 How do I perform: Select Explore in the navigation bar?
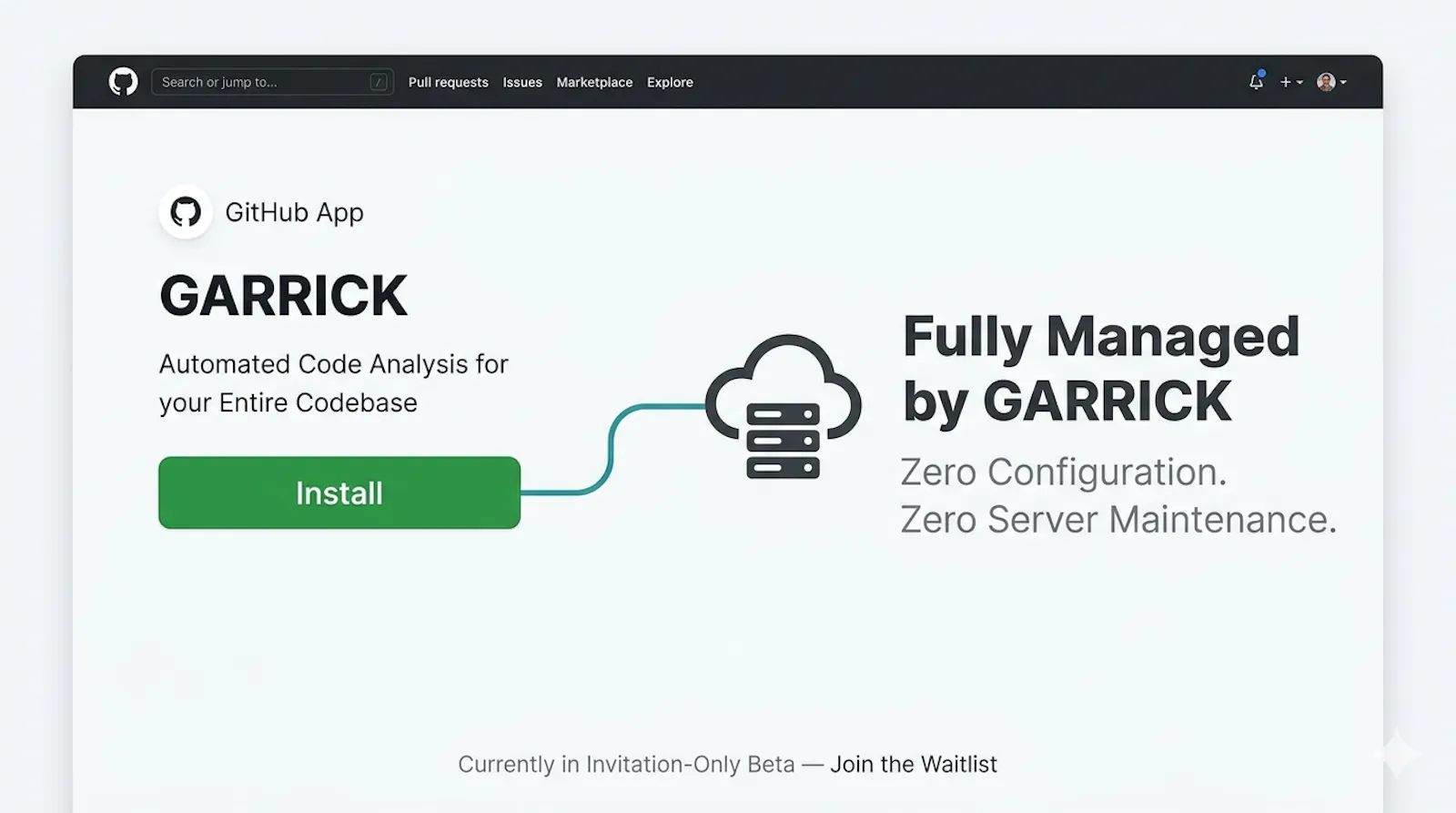[670, 82]
